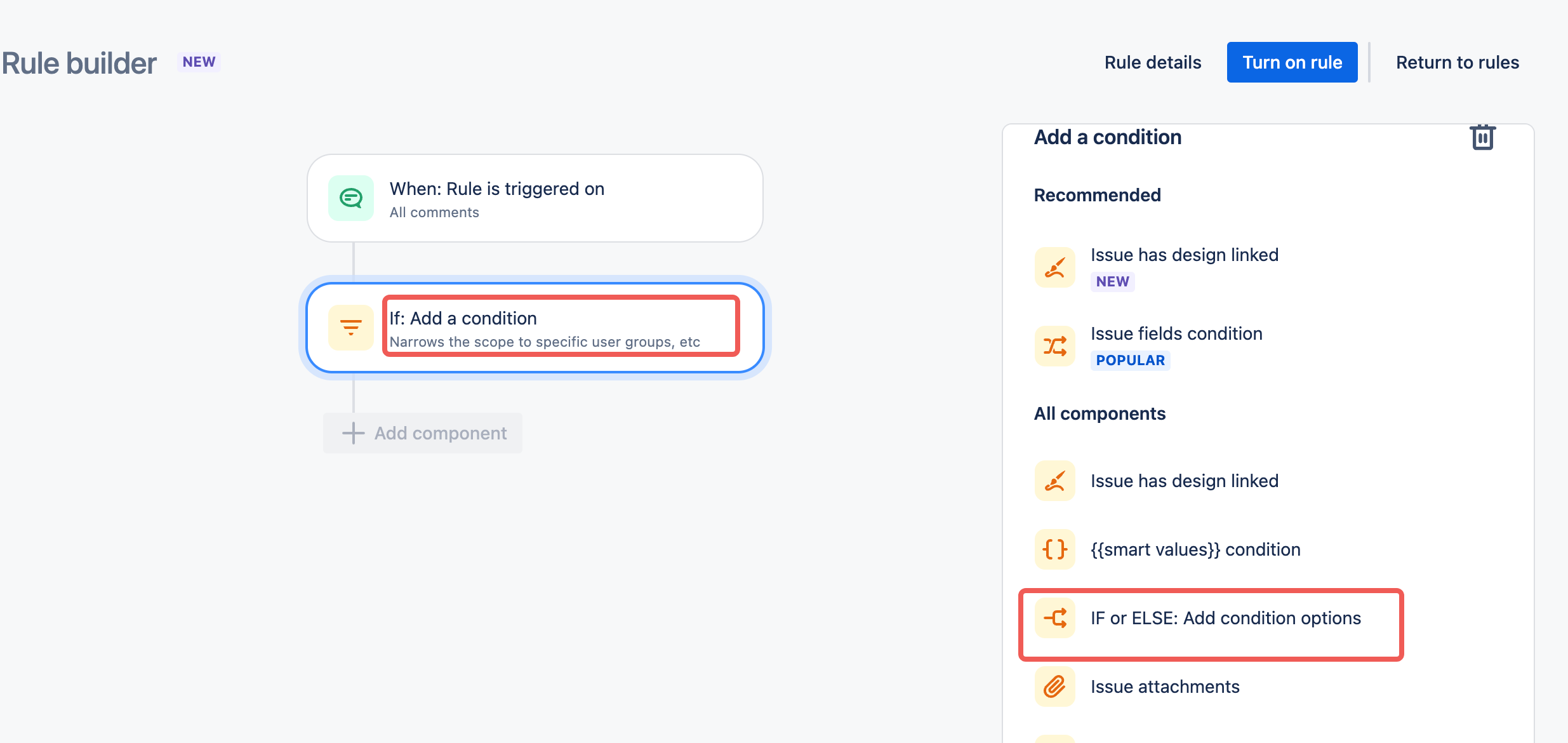Click the comment trigger icon
The width and height of the screenshot is (1568, 743).
click(x=351, y=198)
